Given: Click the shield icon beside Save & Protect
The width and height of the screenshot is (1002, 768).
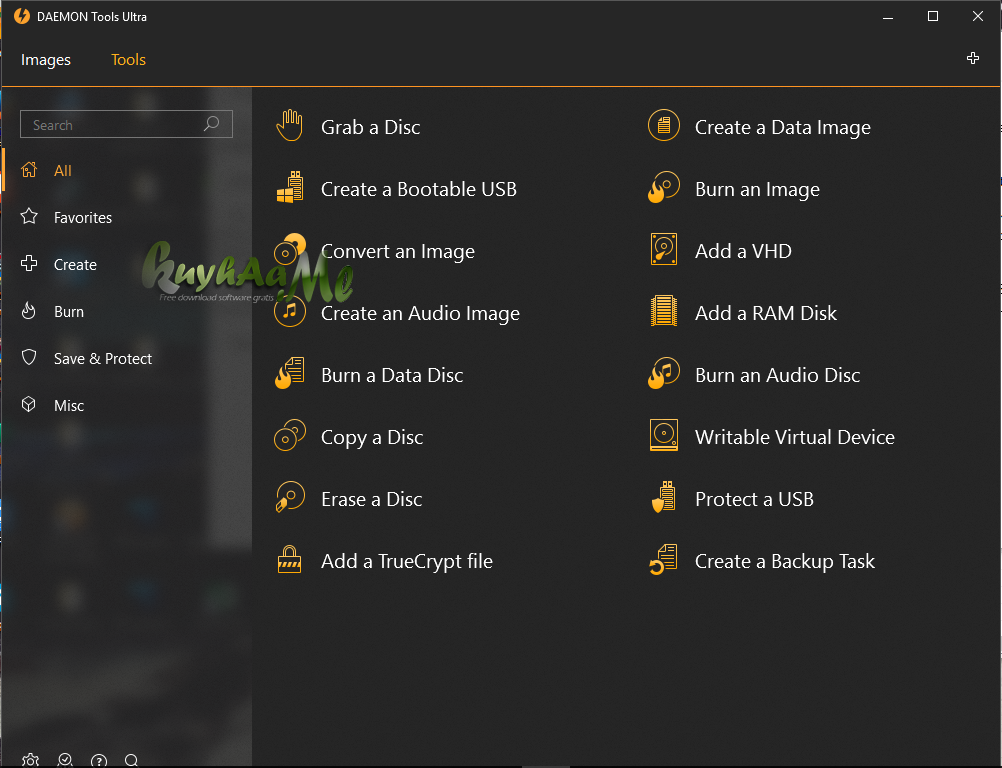Looking at the screenshot, I should click(x=29, y=357).
